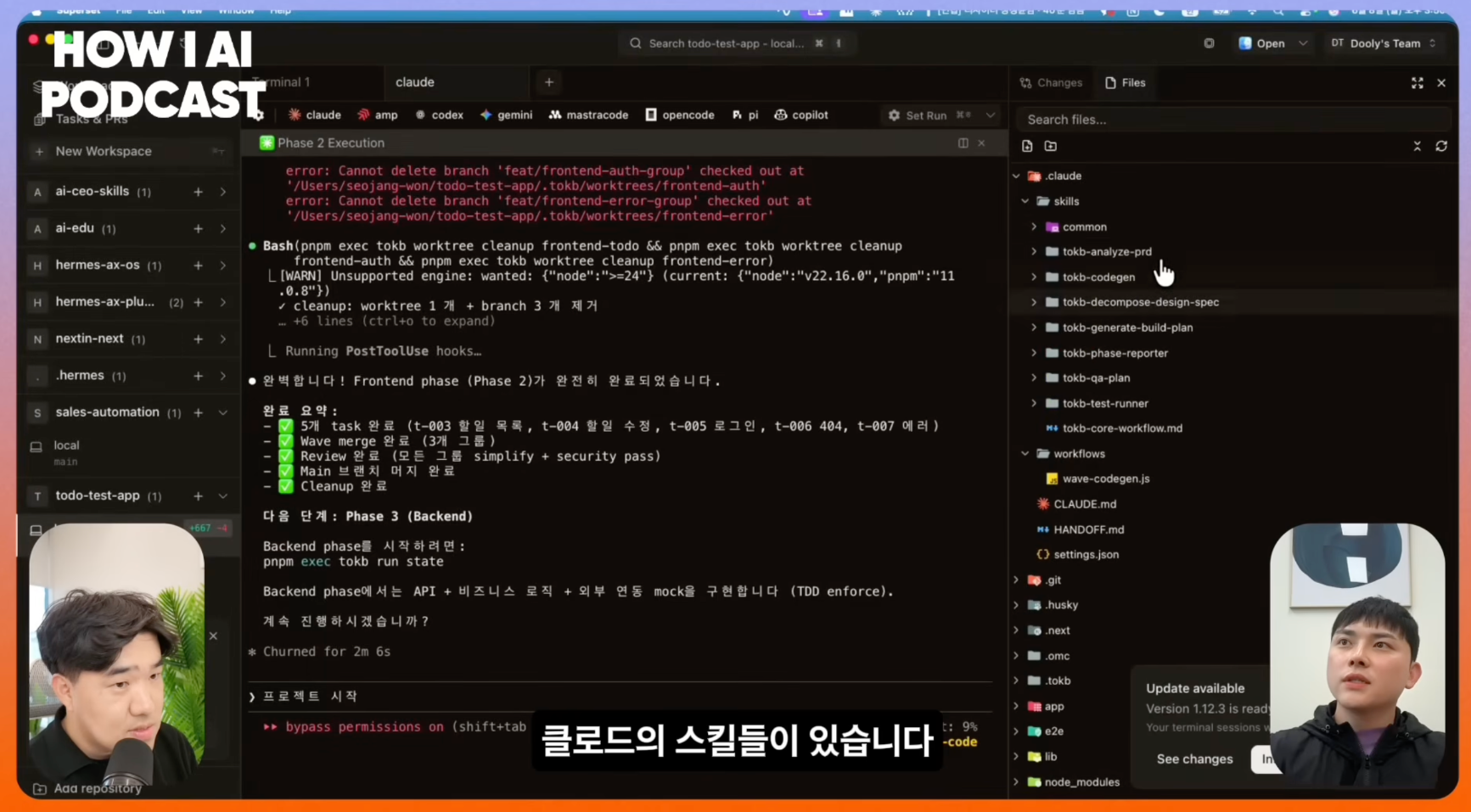Collapse the skills folder

(x=1025, y=201)
